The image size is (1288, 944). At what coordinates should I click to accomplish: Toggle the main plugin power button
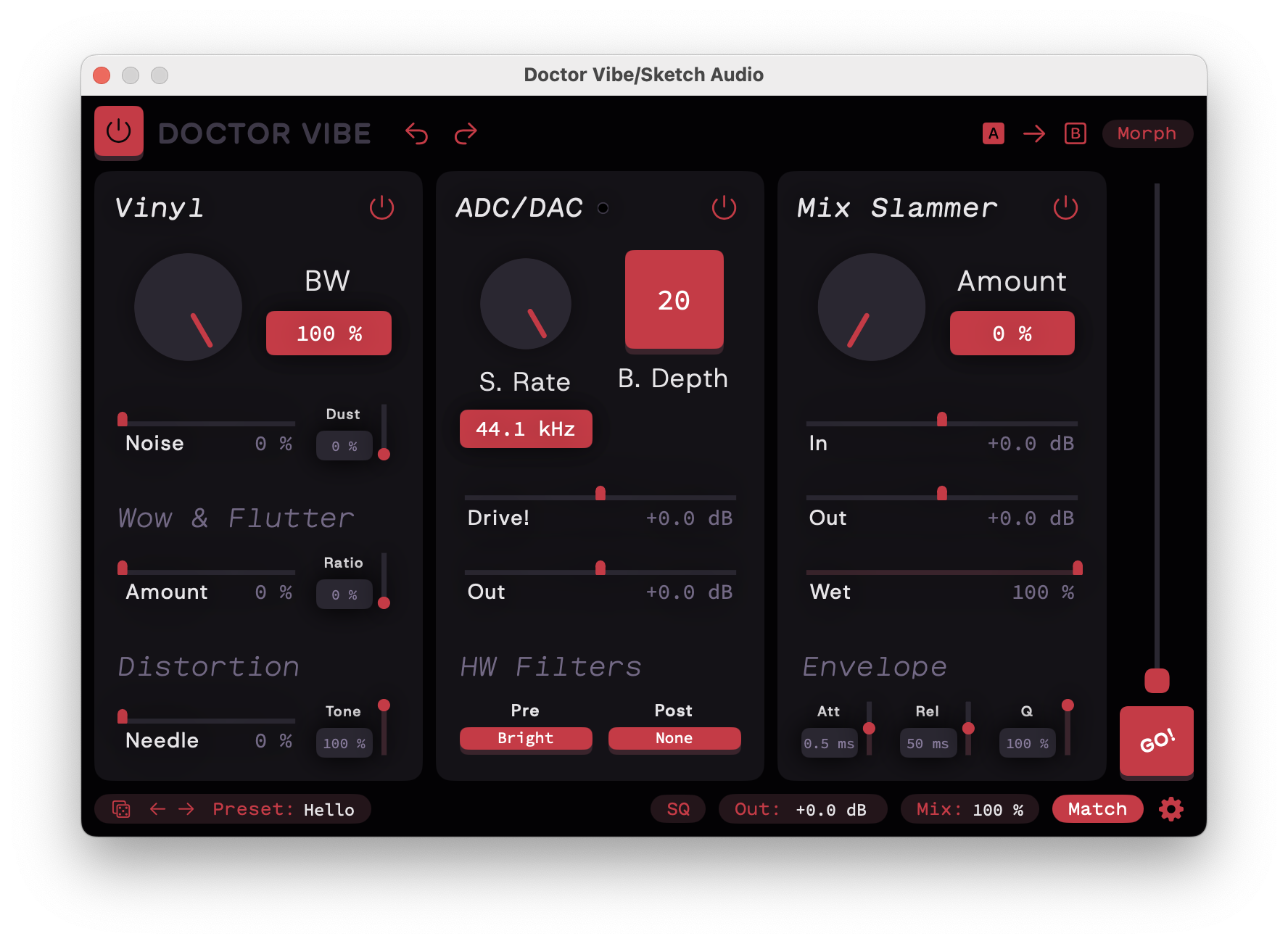click(x=119, y=132)
